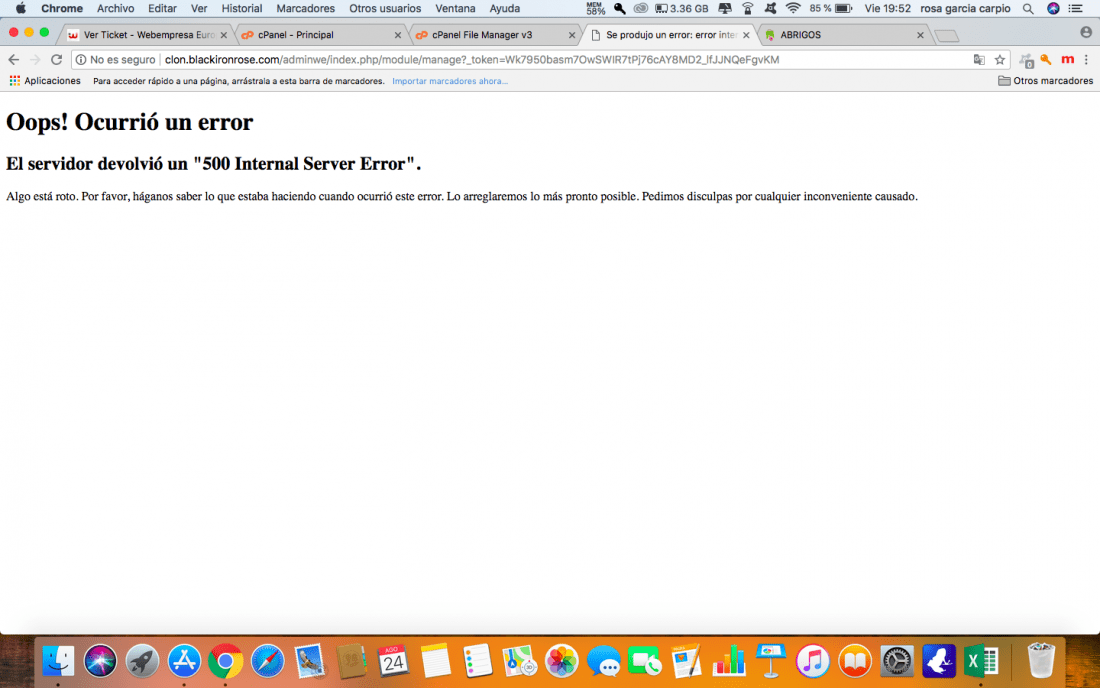Open the Otros usuarios menu
The image size is (1100, 688).
(385, 8)
